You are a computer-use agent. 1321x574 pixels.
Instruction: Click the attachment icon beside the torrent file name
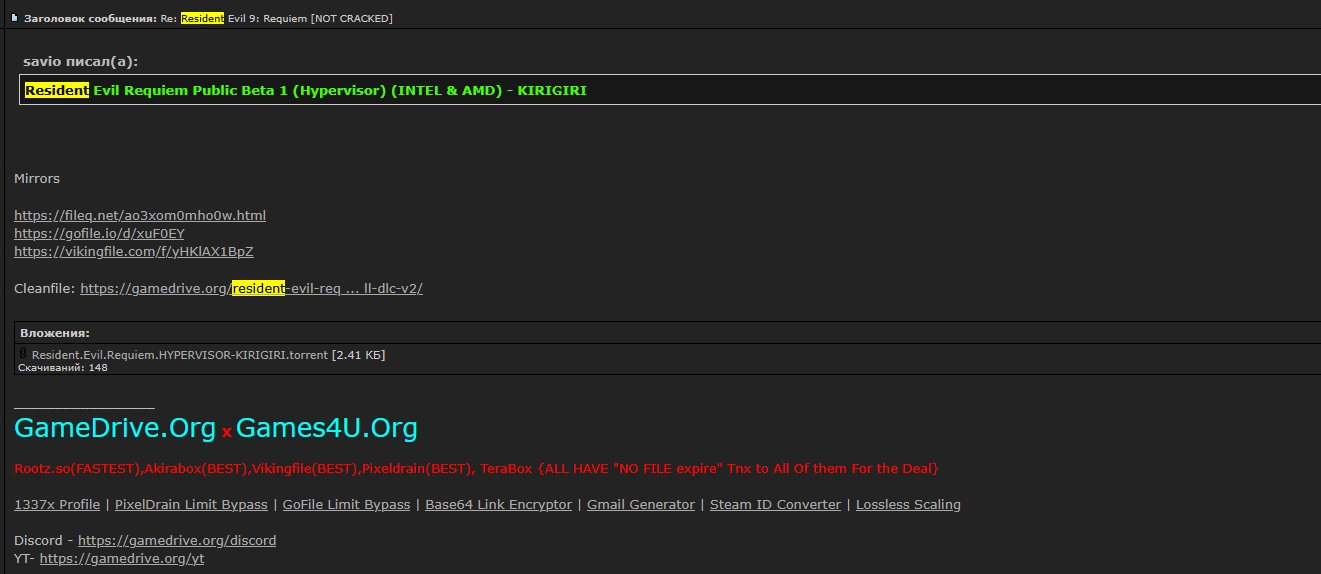[x=23, y=354]
